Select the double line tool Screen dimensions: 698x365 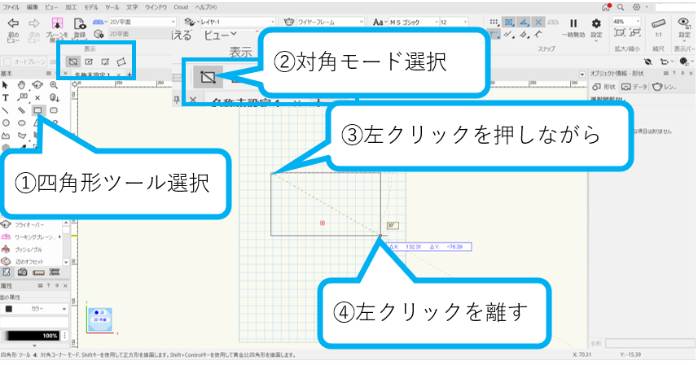tap(21, 110)
